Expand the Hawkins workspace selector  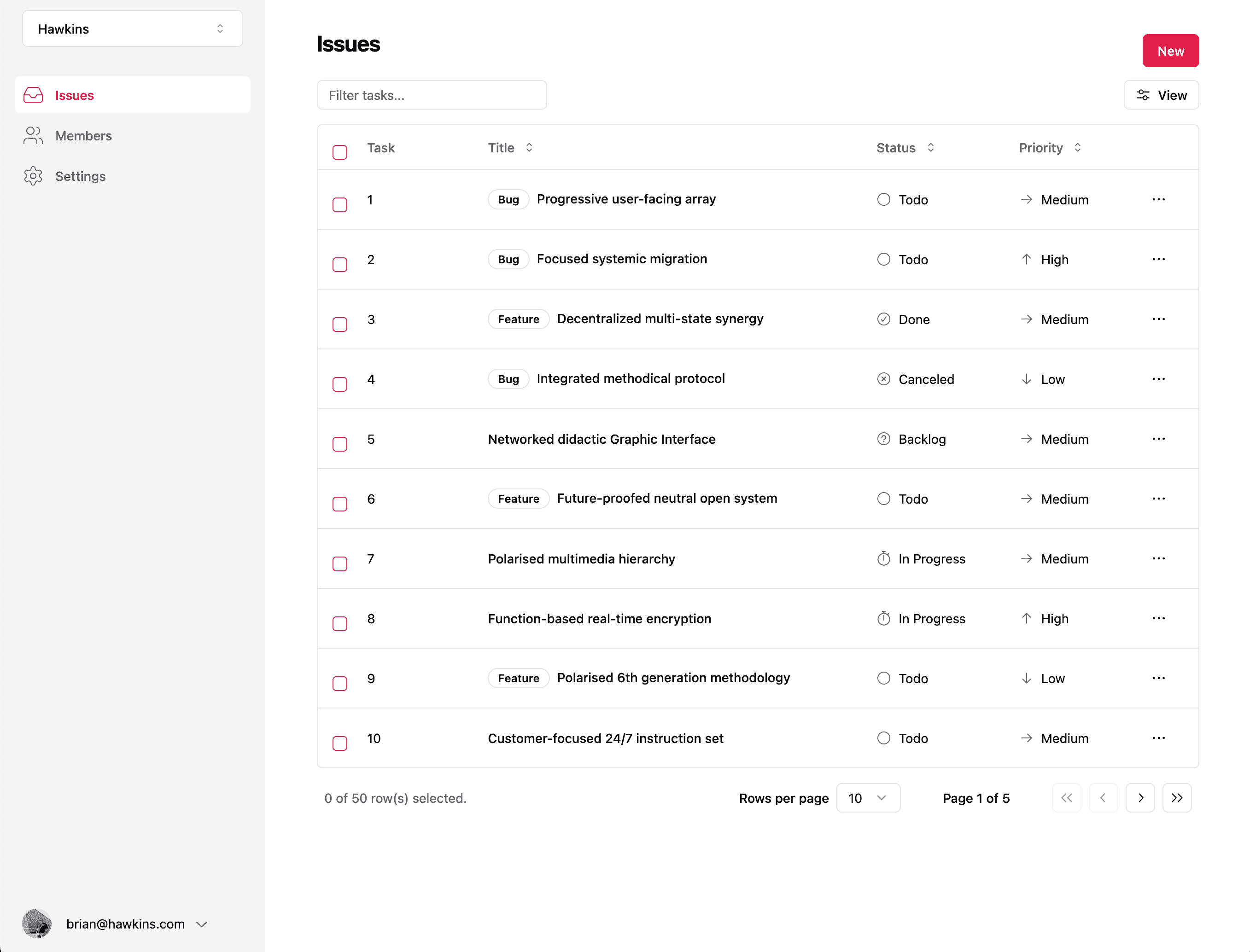130,29
